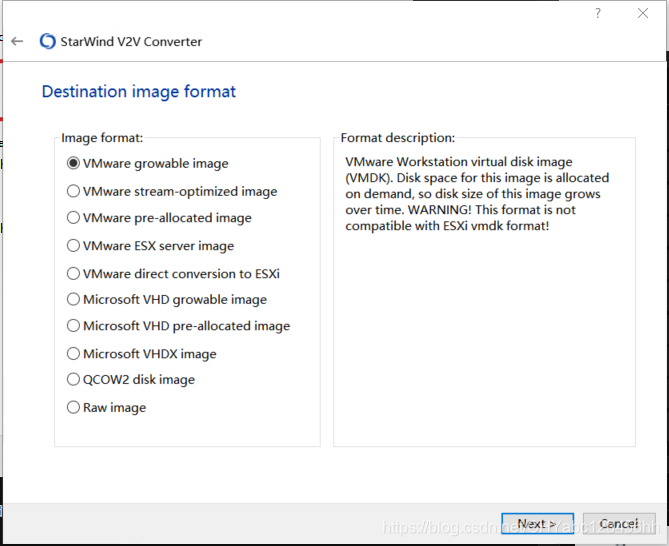Click the Destination image format heading
This screenshot has width=669, height=546.
139,92
